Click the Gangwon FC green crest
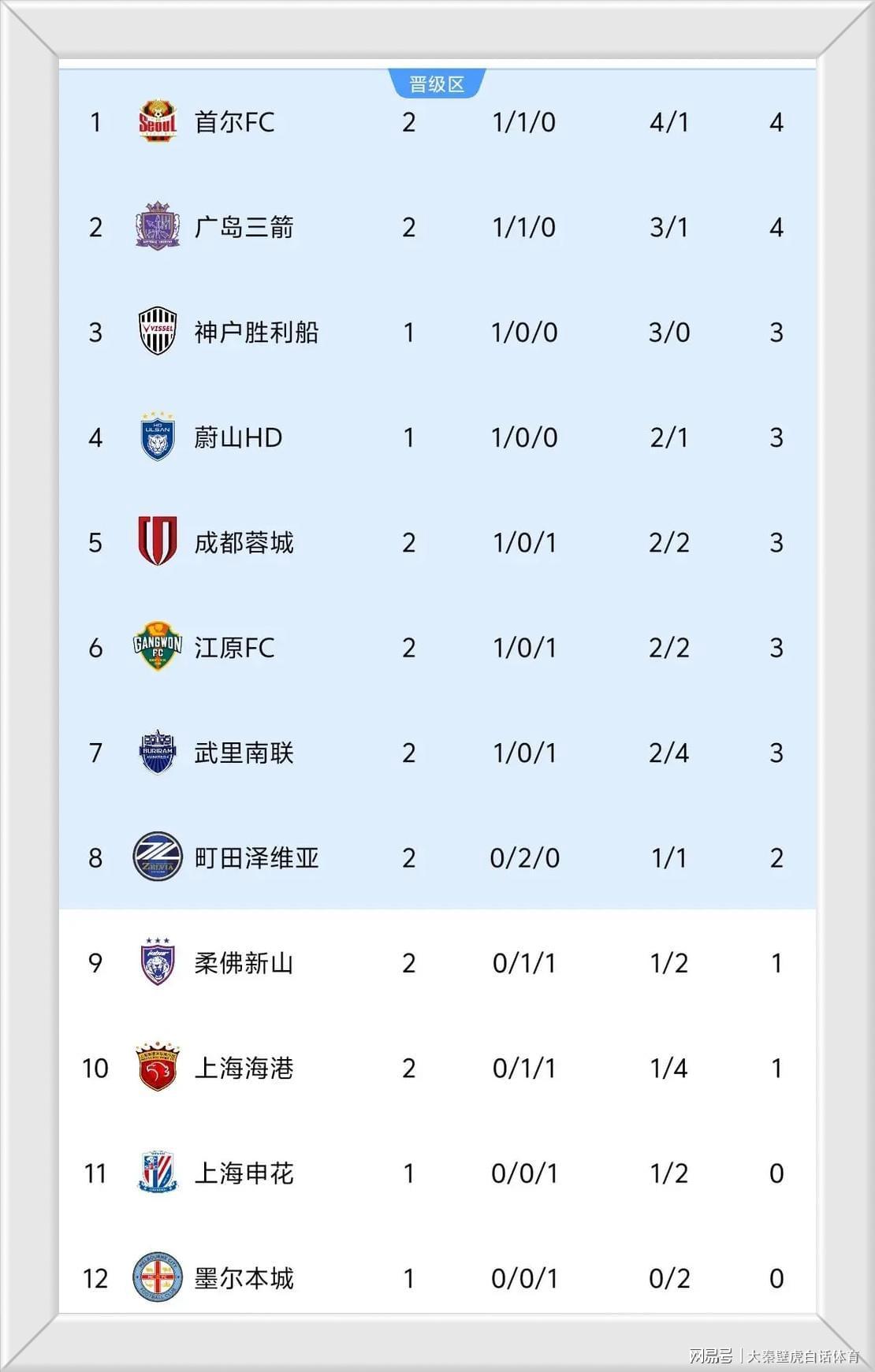Viewport: 875px width, 1372px height. [158, 647]
